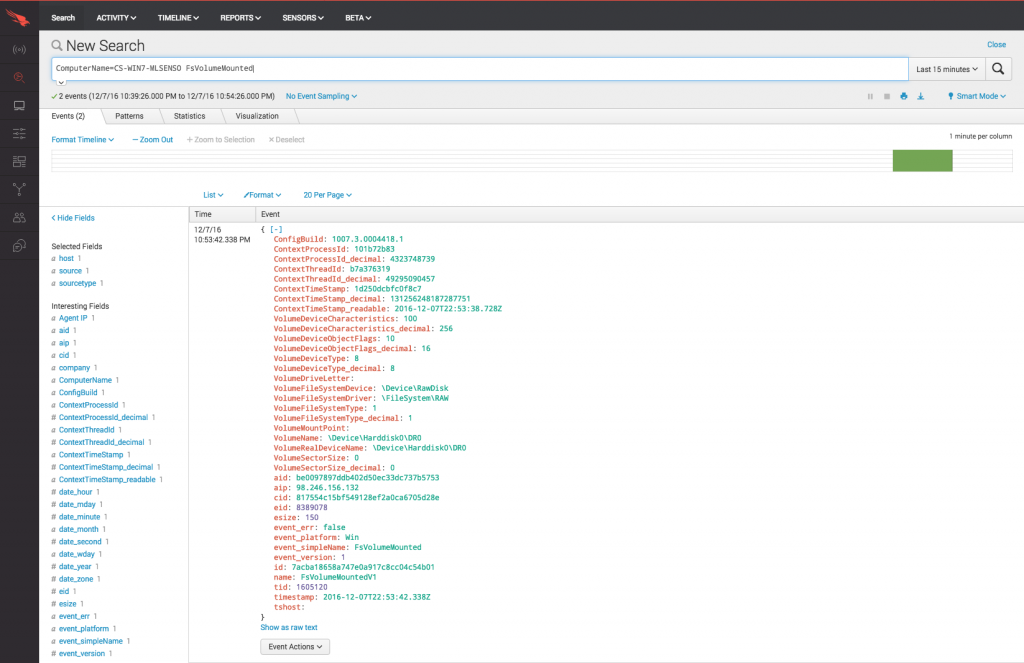Open the activity signal sidebar icon

pyautogui.click(x=19, y=49)
